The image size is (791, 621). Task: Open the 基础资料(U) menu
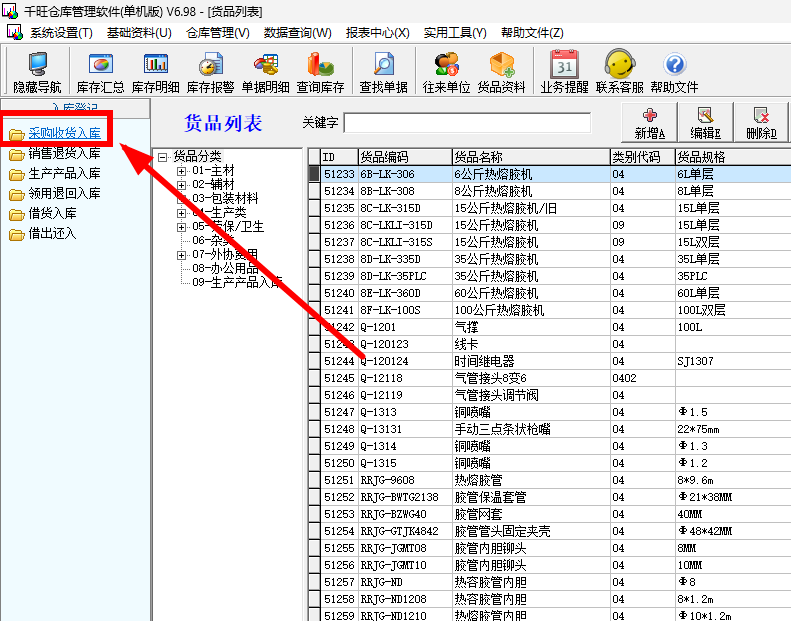pos(139,33)
